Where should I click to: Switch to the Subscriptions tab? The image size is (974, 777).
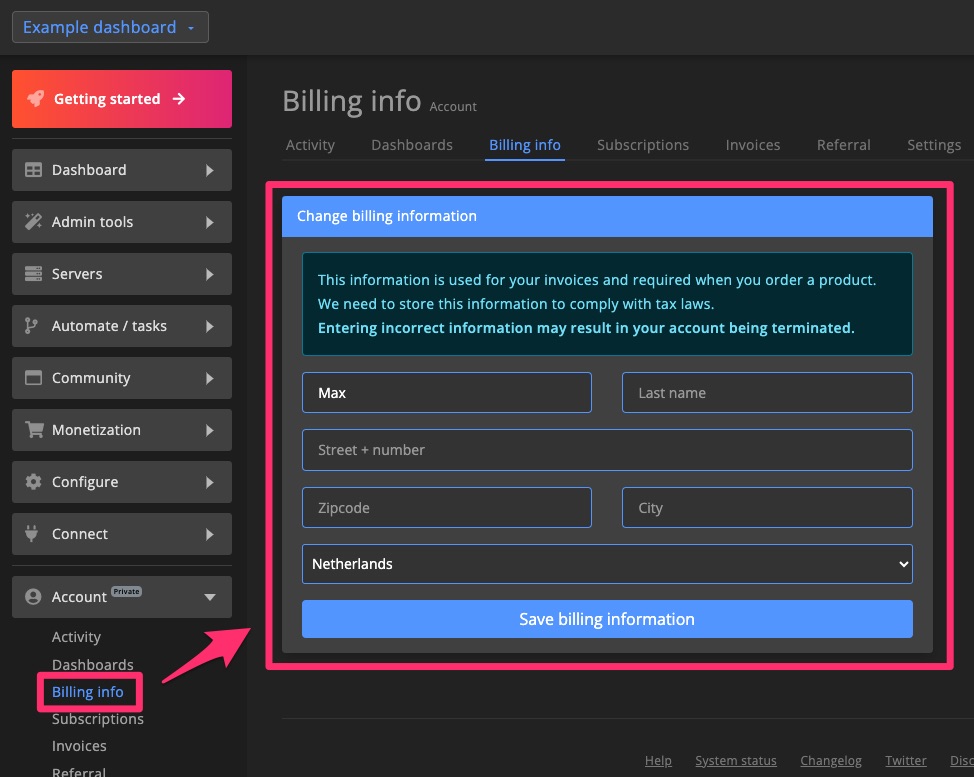pyautogui.click(x=643, y=145)
